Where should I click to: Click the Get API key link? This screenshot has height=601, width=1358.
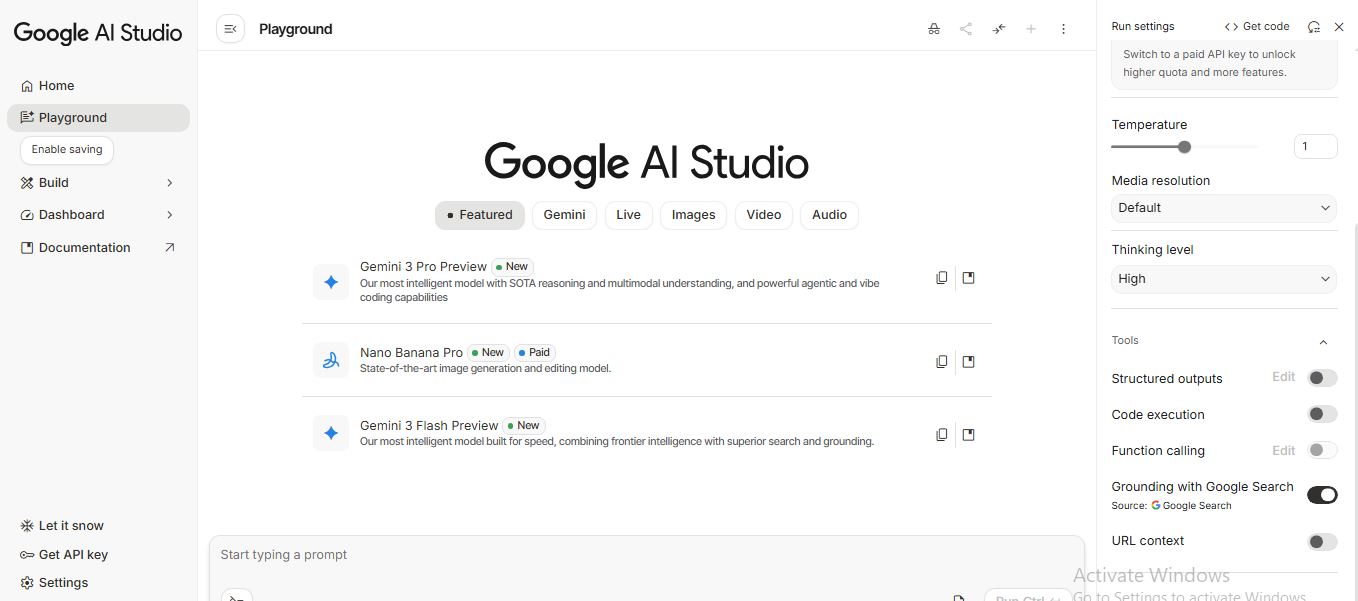[73, 554]
